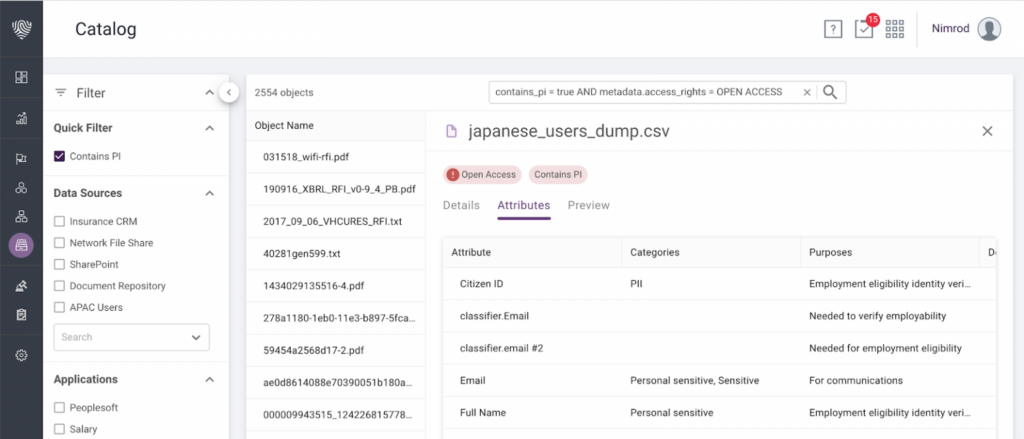
Task: Uncheck the Contains PI quick filter
Action: click(60, 156)
